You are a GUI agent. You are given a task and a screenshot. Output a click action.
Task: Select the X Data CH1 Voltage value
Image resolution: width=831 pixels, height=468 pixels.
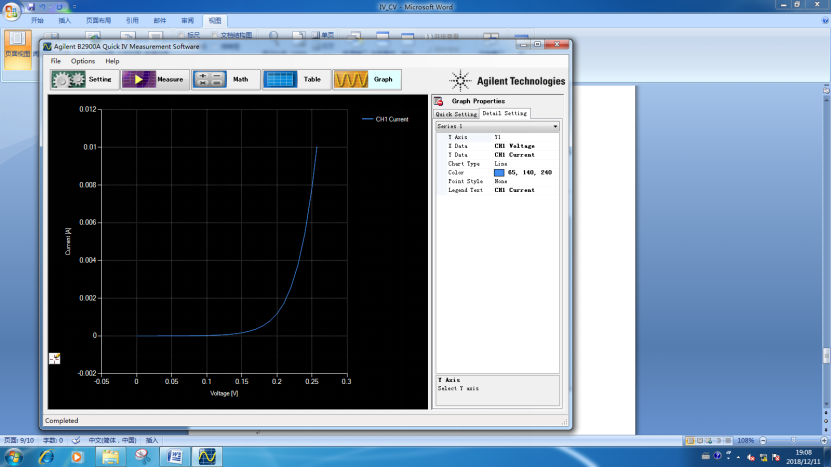[515, 146]
